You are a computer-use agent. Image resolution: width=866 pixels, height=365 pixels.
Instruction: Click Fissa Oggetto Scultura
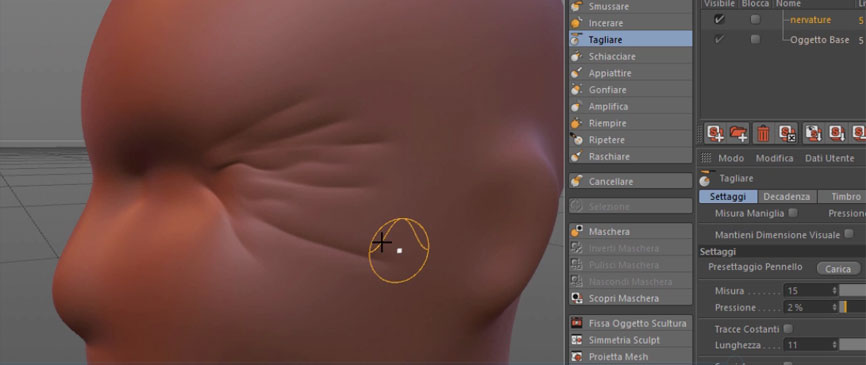pos(630,323)
